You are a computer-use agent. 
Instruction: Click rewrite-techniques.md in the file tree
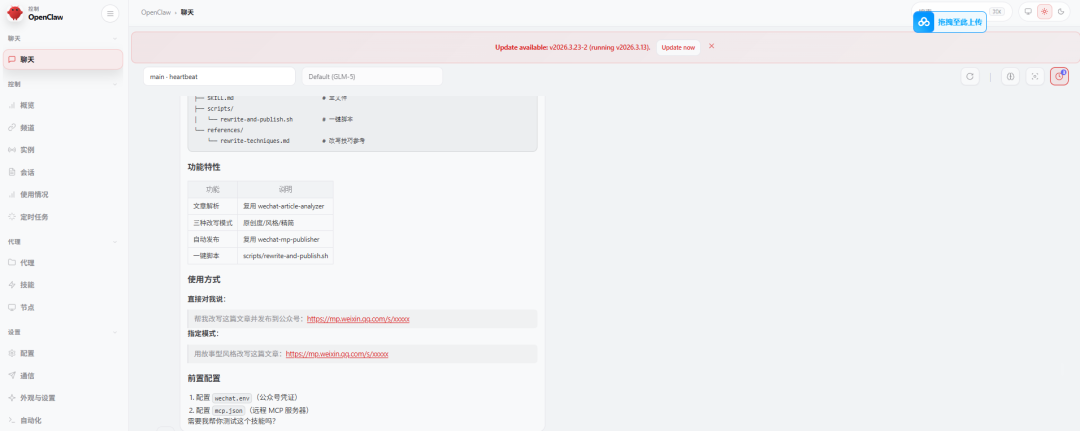click(x=256, y=140)
